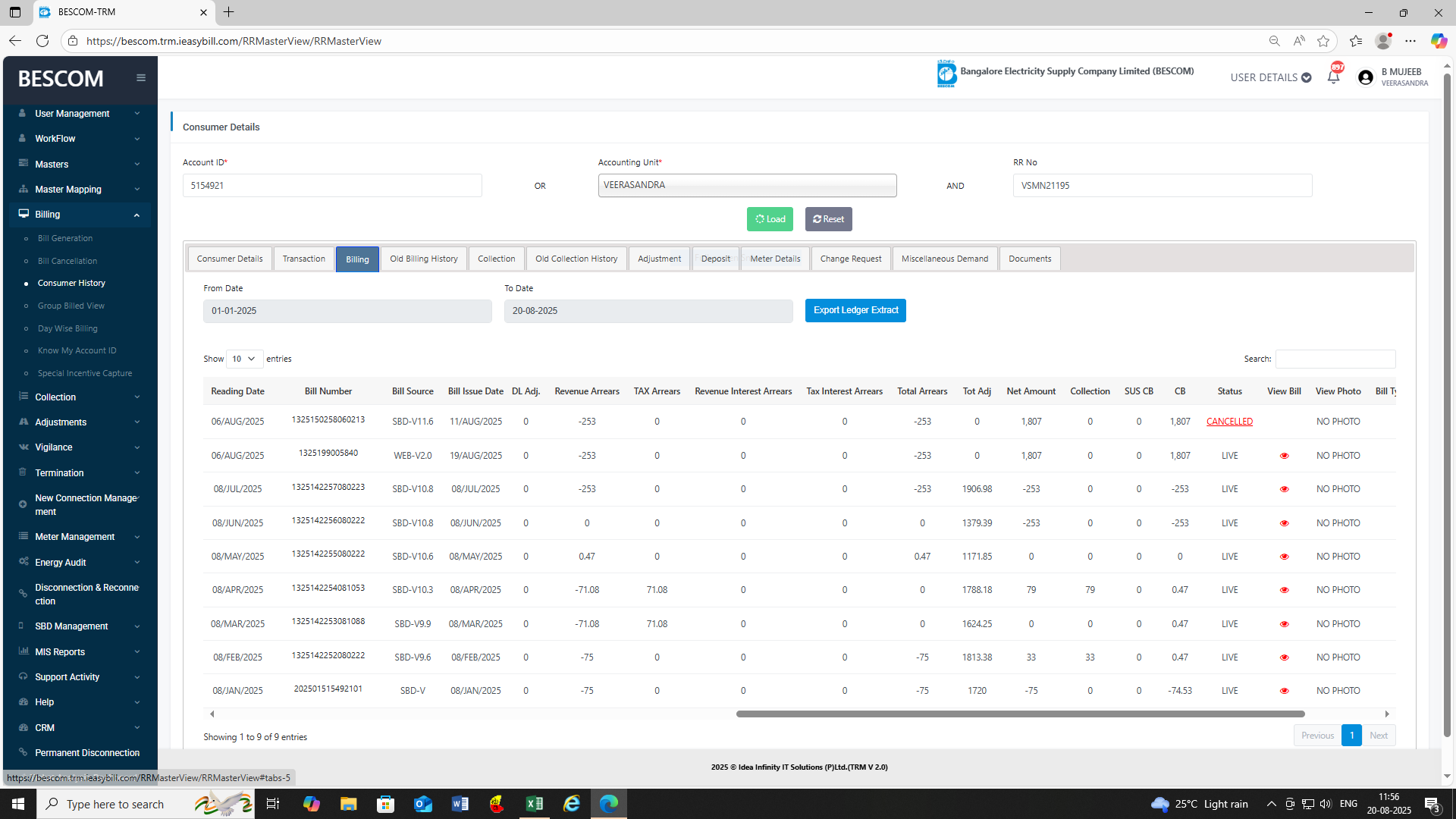View bill eye icon for 08/MAY/2025 row
This screenshot has width=1456, height=819.
[1284, 557]
